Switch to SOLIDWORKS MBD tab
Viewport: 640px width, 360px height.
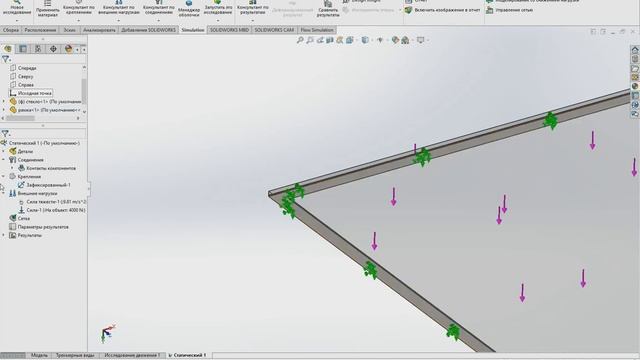point(229,30)
